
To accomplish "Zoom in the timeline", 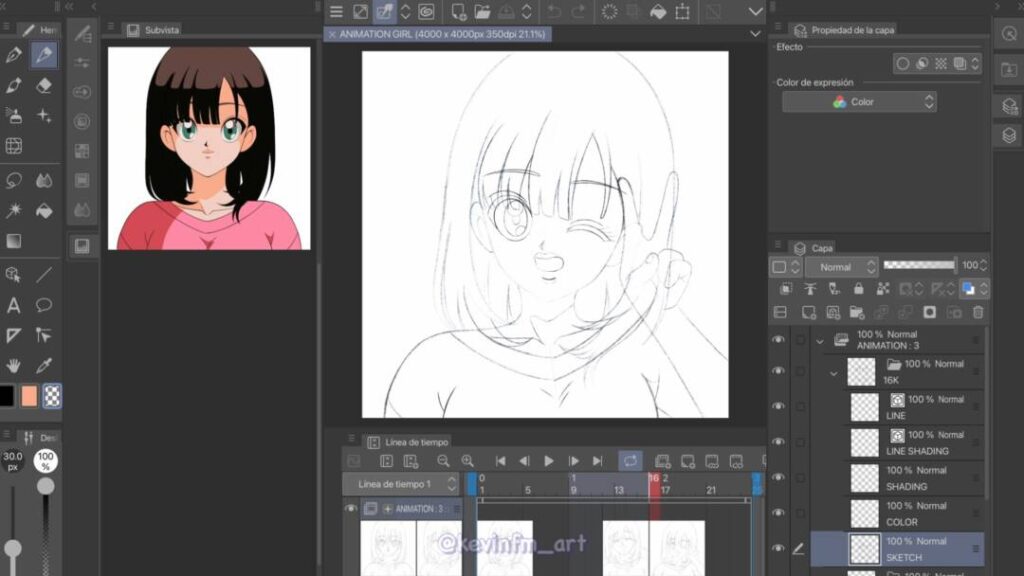I will click(x=467, y=461).
